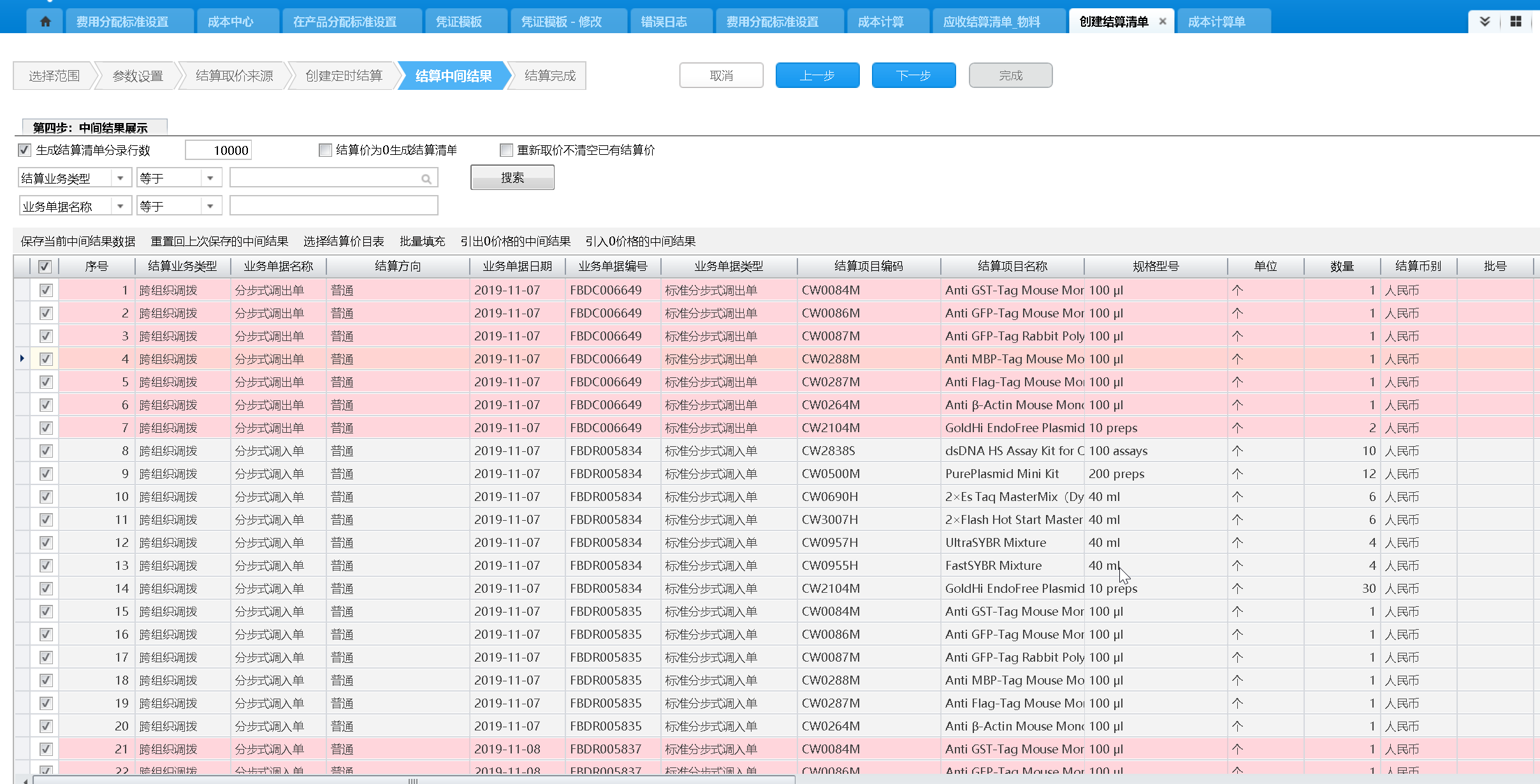Open the 凭证模板 - 修改 tab
Screen dimensions: 1540x784
569,22
